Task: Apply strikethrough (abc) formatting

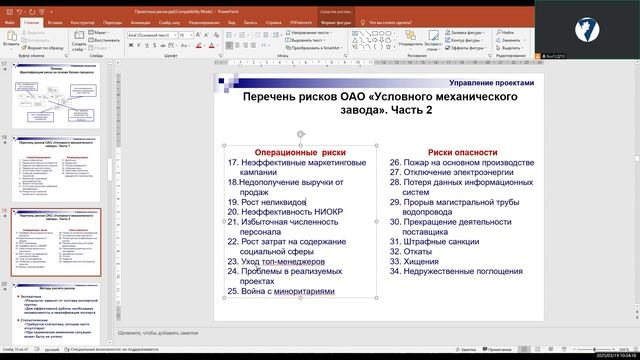Action: click(x=163, y=45)
